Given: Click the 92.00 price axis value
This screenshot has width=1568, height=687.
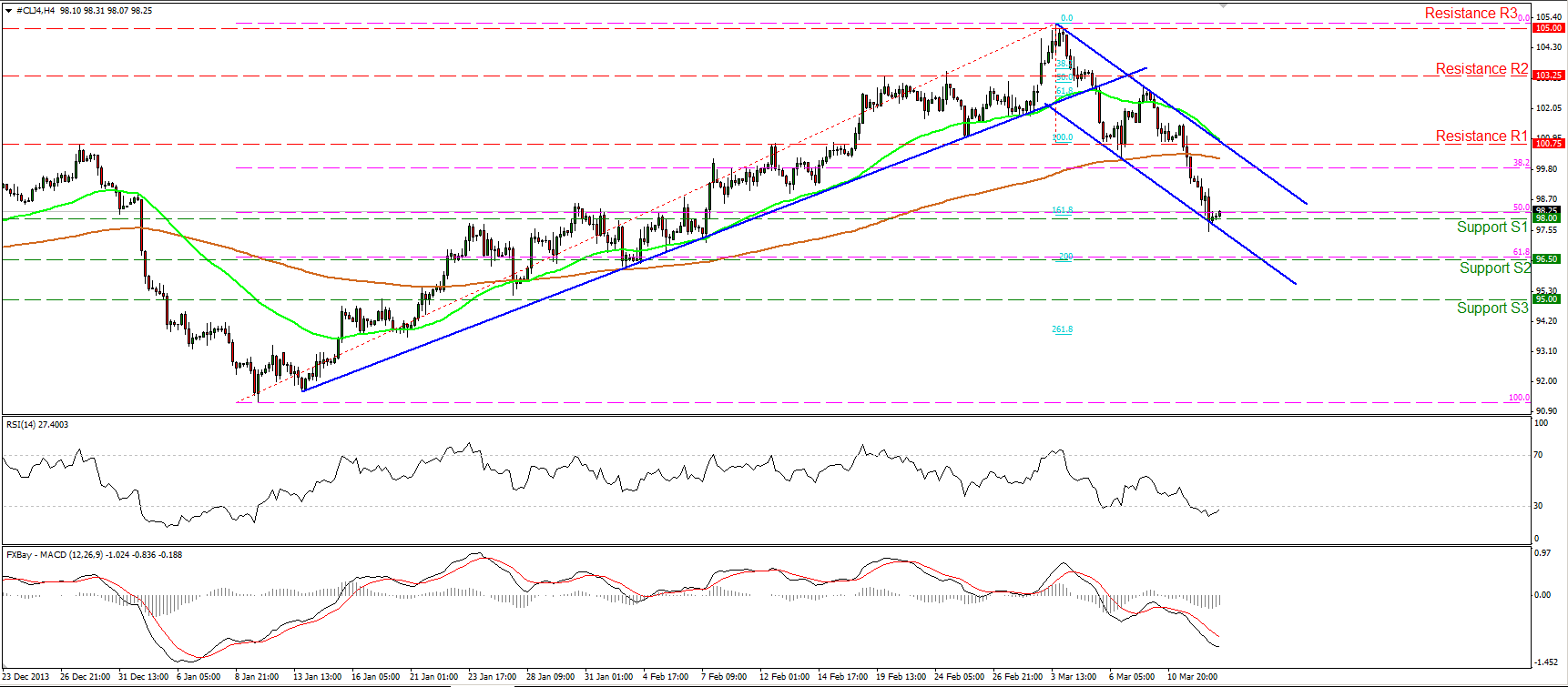Looking at the screenshot, I should click(x=1546, y=381).
